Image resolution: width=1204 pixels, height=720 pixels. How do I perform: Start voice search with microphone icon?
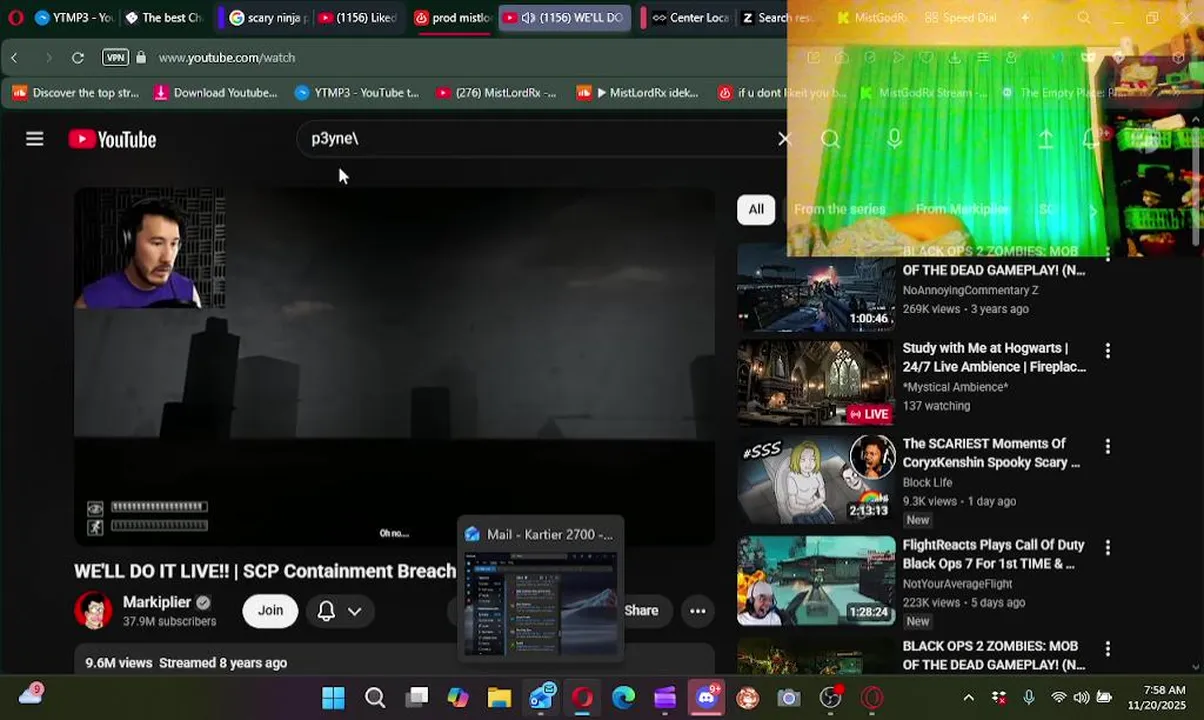[894, 139]
